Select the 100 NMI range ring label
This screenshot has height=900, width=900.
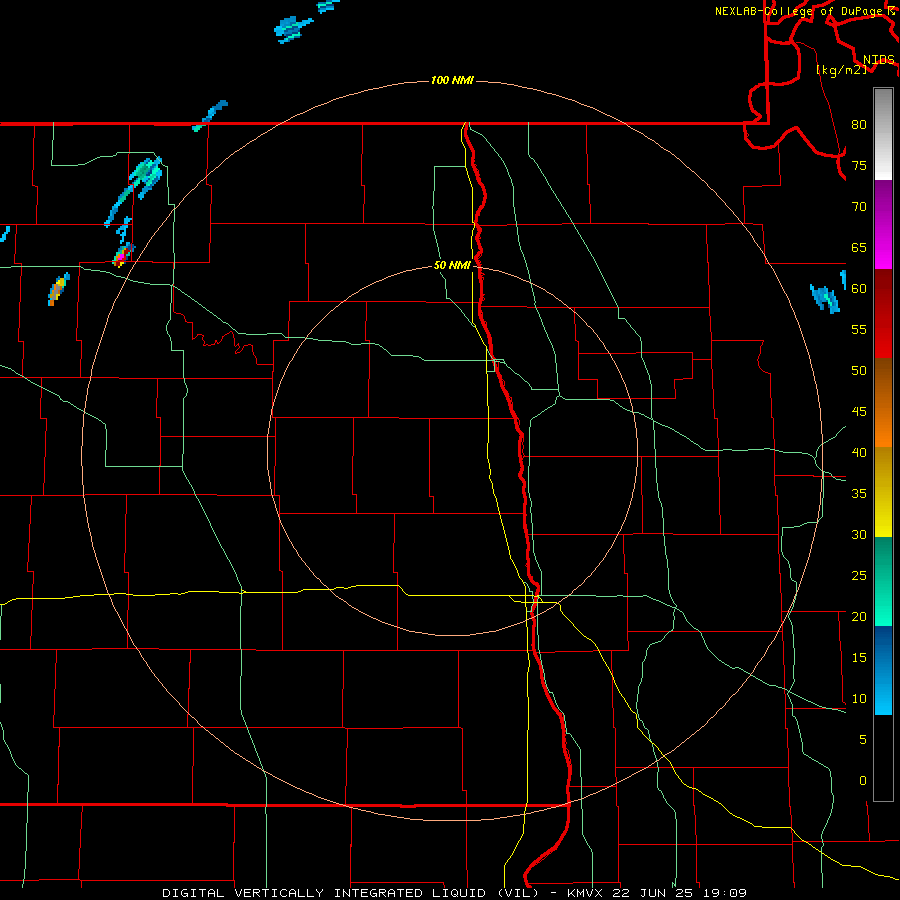(452, 80)
